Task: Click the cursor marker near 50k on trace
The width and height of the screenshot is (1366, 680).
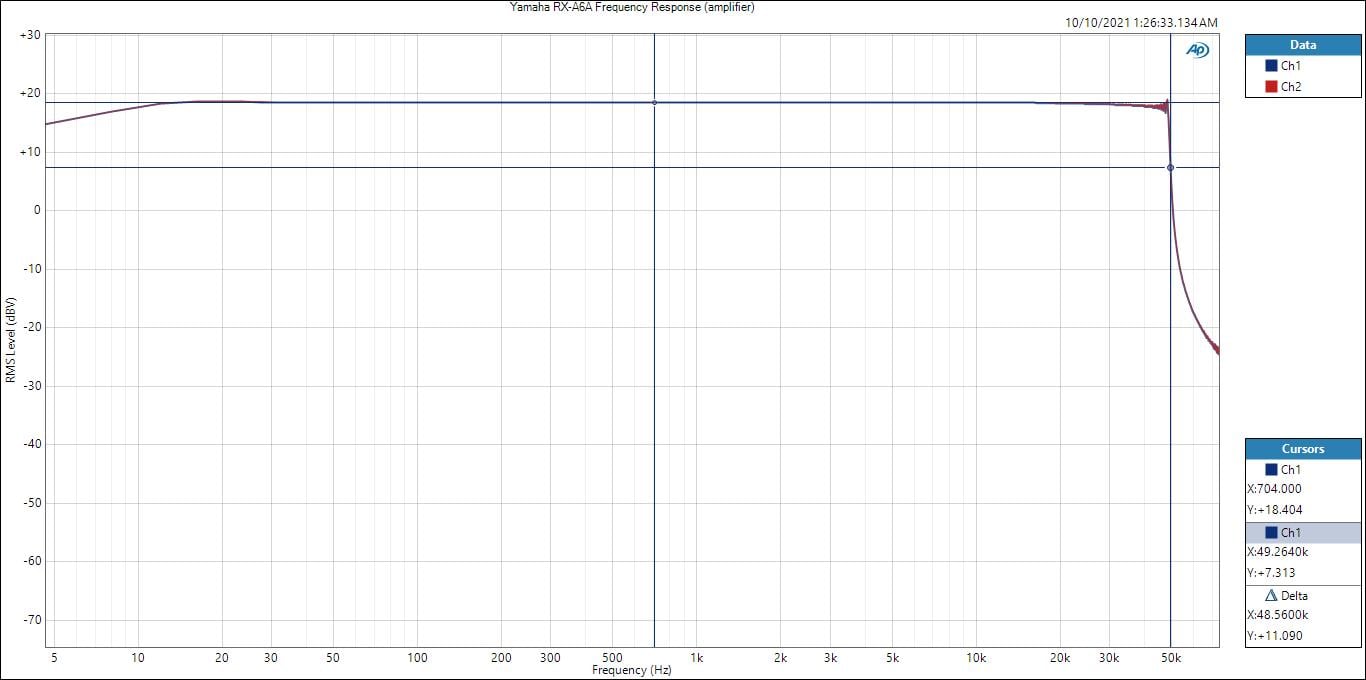Action: pos(1170,167)
